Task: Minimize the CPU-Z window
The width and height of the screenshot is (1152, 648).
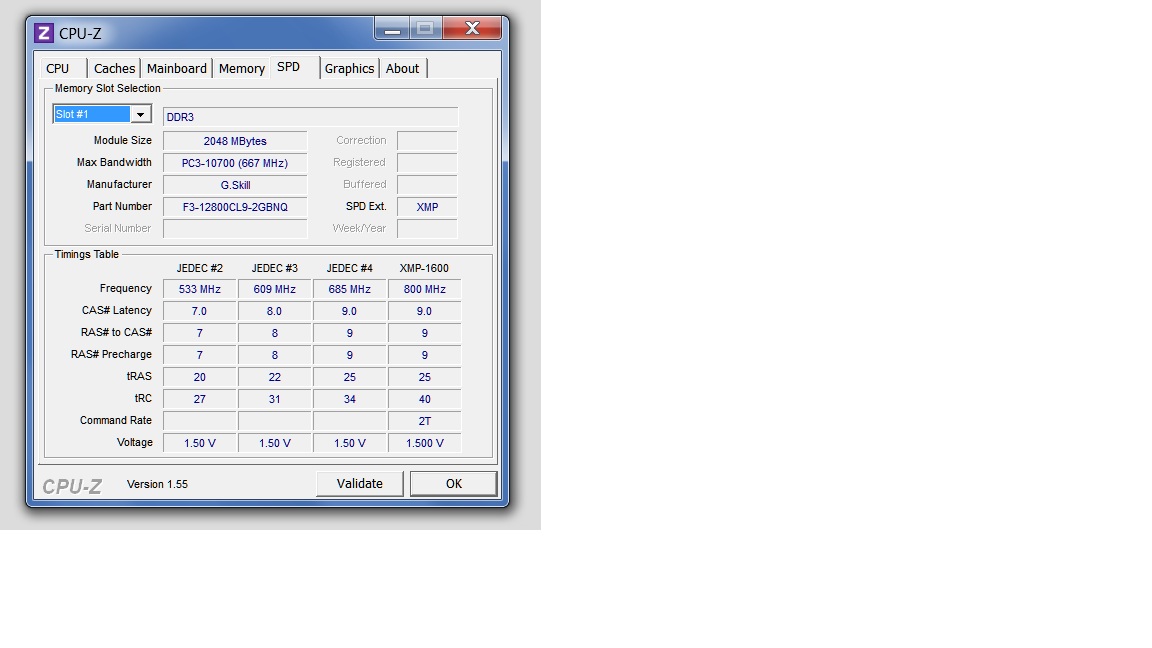Action: tap(392, 29)
